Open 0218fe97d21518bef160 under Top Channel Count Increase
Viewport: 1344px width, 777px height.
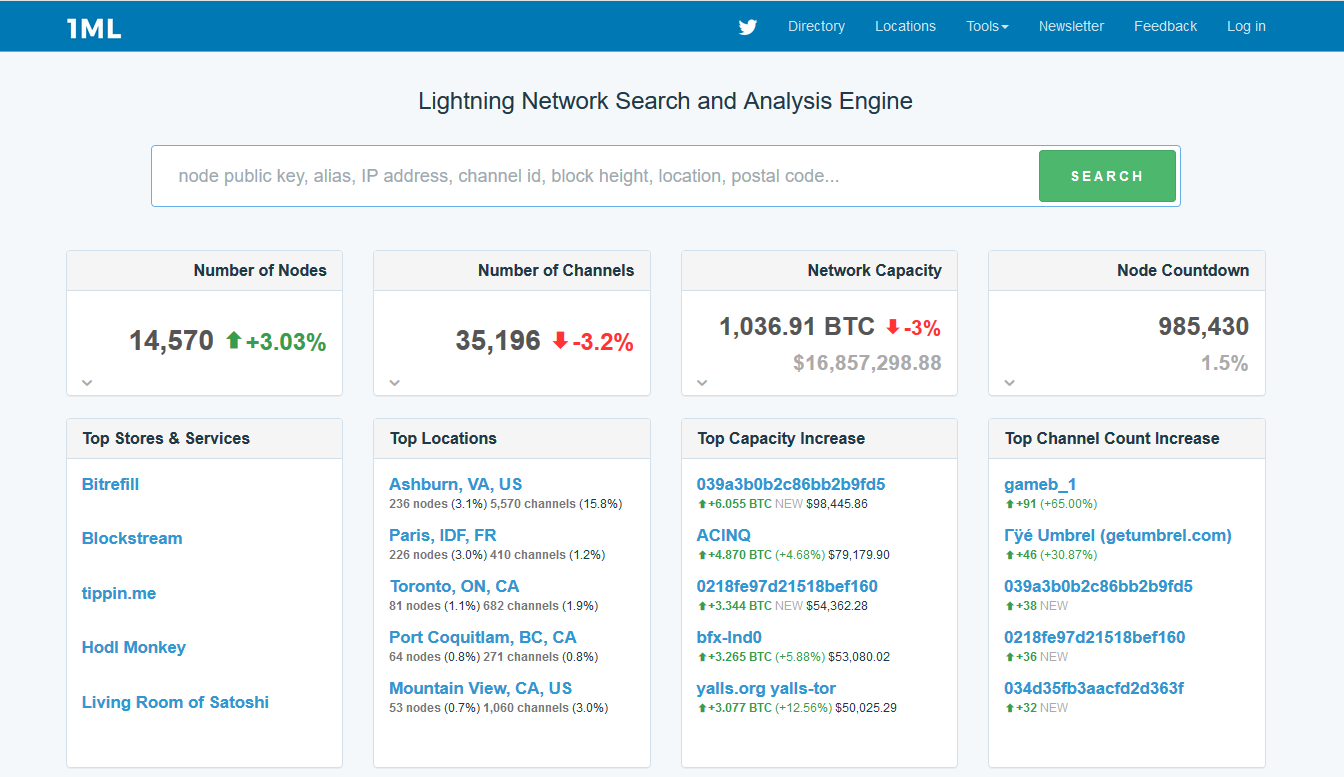tap(1094, 637)
